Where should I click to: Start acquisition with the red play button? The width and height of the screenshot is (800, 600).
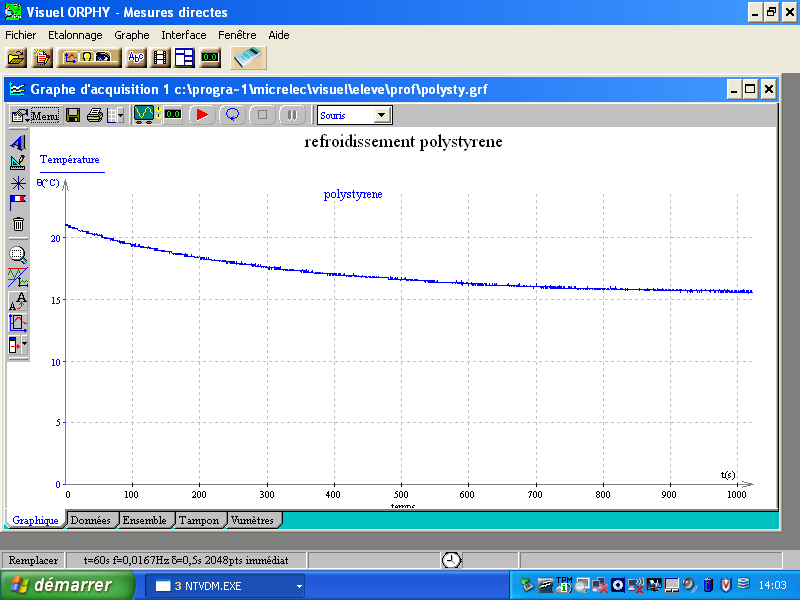click(x=202, y=115)
